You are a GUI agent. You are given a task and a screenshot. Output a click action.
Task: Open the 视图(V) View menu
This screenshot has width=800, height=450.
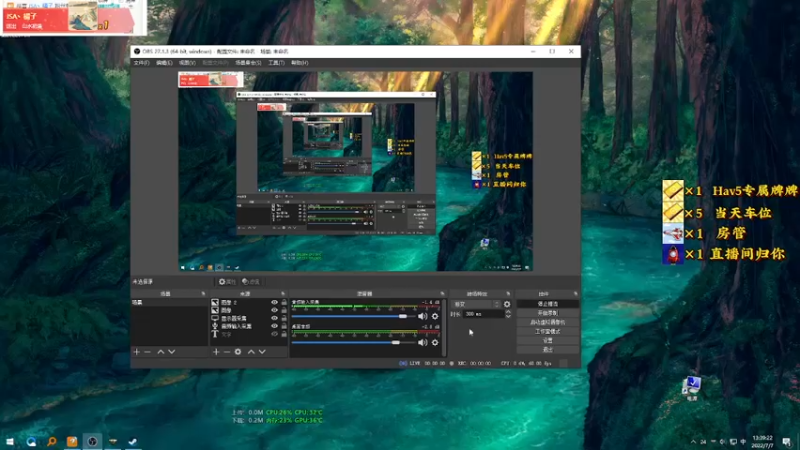(187, 63)
